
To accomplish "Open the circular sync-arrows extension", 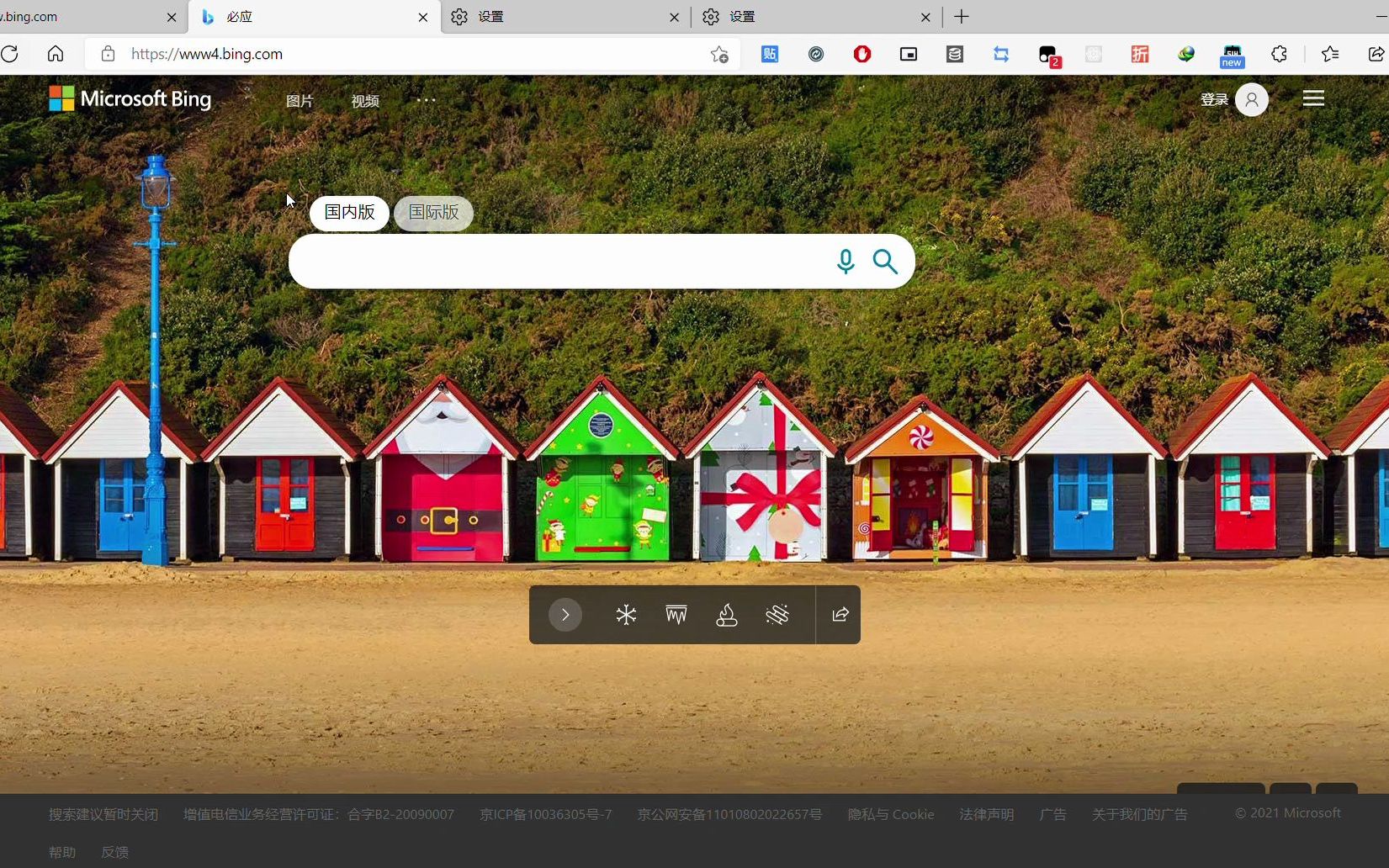I will [x=816, y=54].
